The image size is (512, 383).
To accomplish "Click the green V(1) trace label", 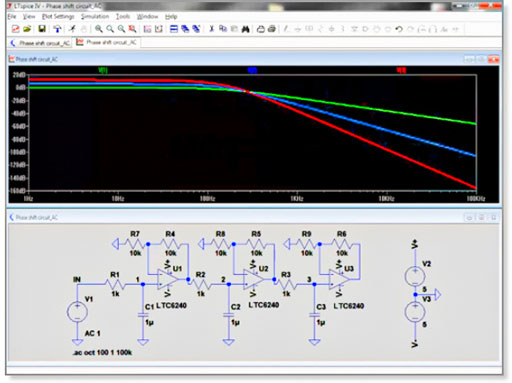I will pyautogui.click(x=103, y=70).
